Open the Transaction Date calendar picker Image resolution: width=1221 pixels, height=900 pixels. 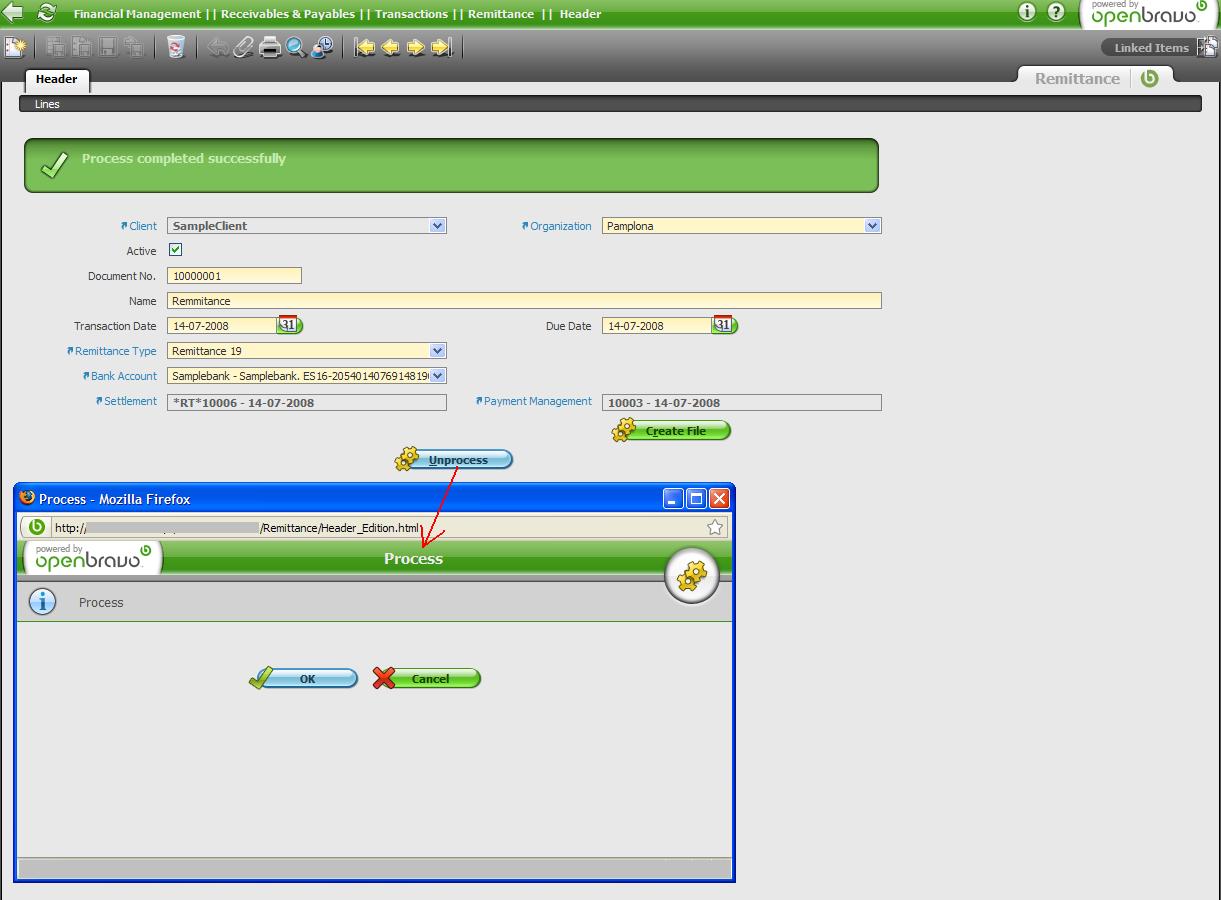(x=288, y=325)
